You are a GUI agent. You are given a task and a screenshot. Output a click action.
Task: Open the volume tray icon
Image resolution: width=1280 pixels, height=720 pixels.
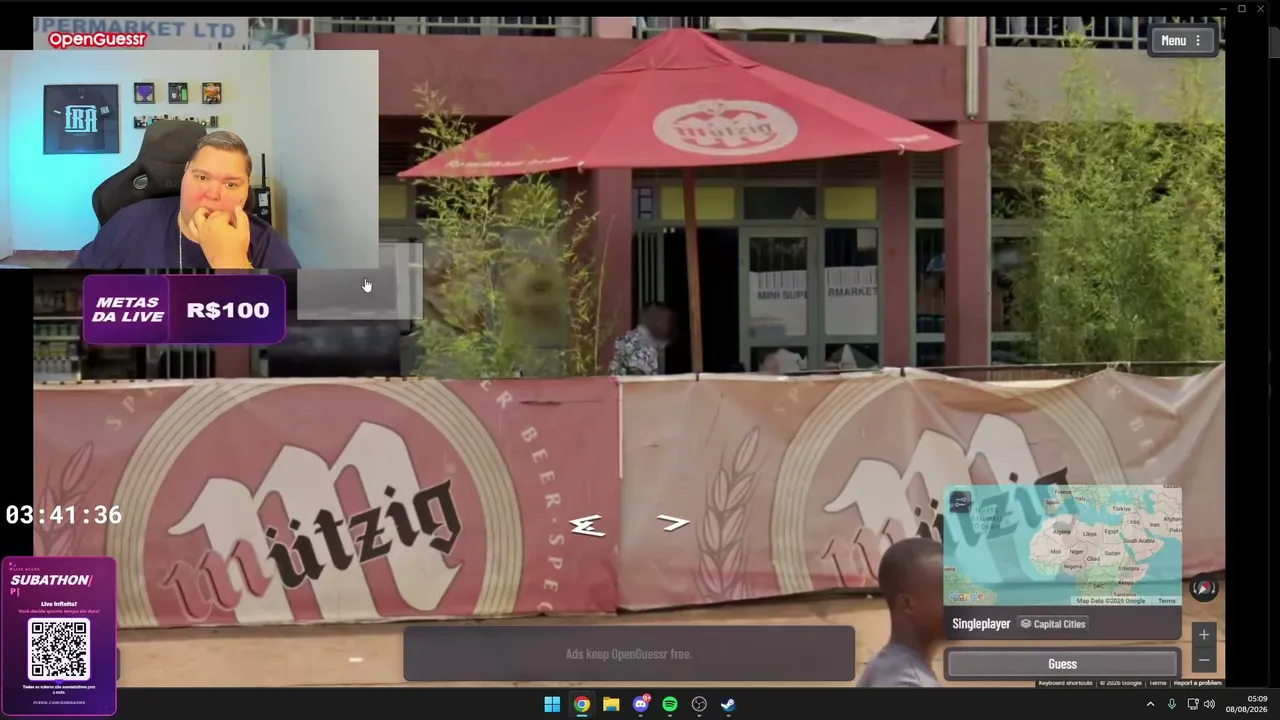pos(1209,704)
